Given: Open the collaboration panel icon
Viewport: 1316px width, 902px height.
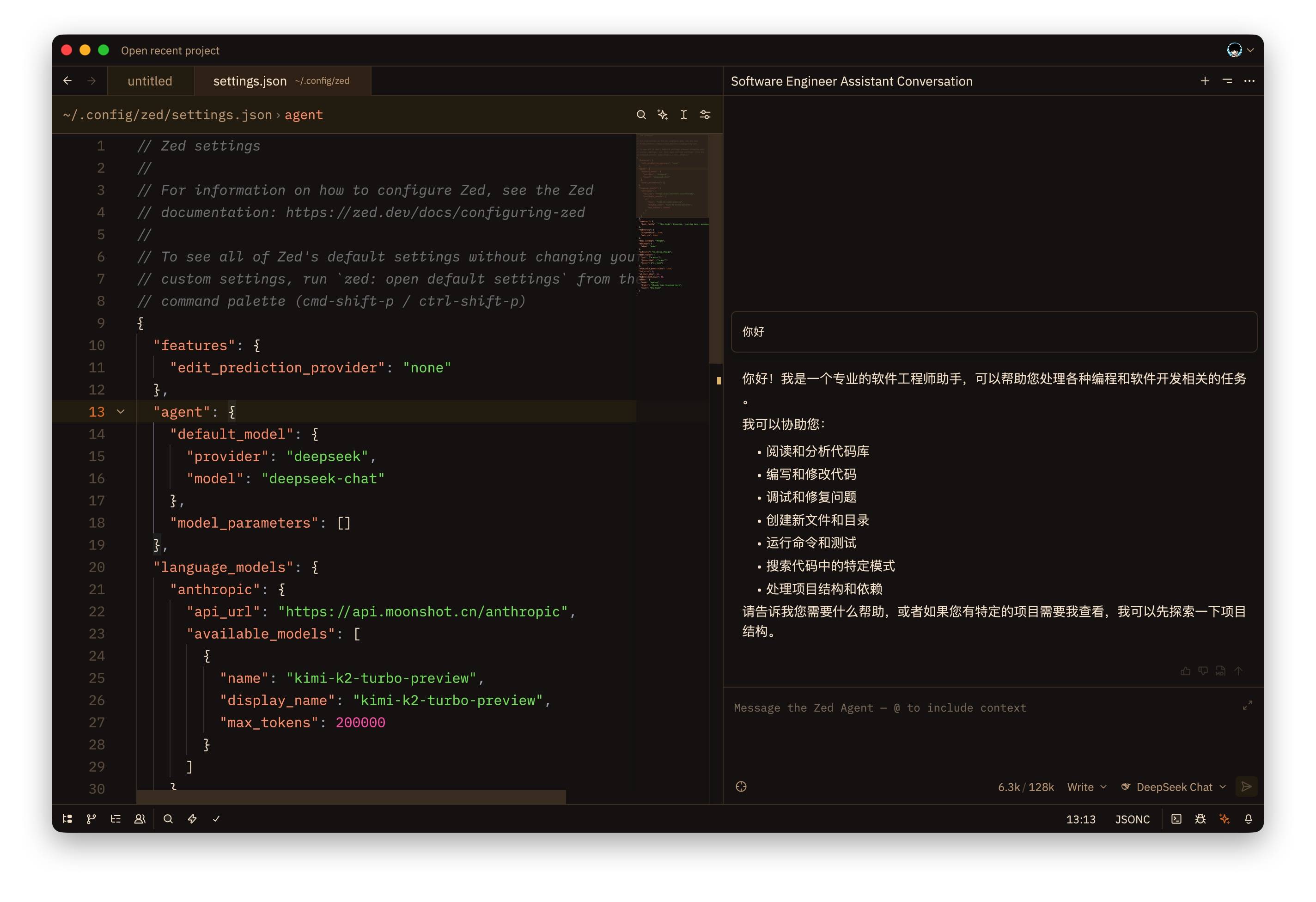Looking at the screenshot, I should click(139, 819).
